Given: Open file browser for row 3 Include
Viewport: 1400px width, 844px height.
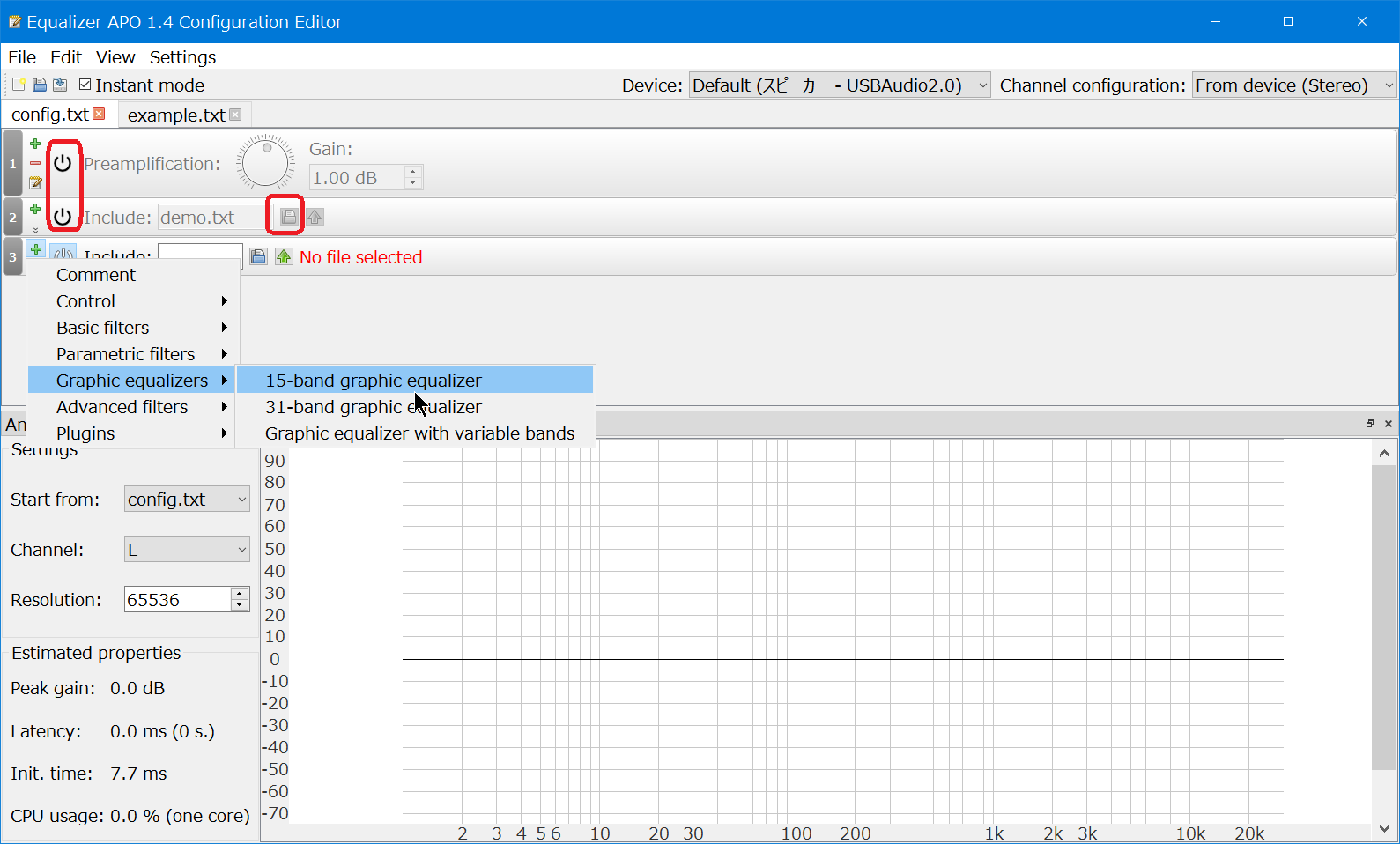Looking at the screenshot, I should [258, 257].
